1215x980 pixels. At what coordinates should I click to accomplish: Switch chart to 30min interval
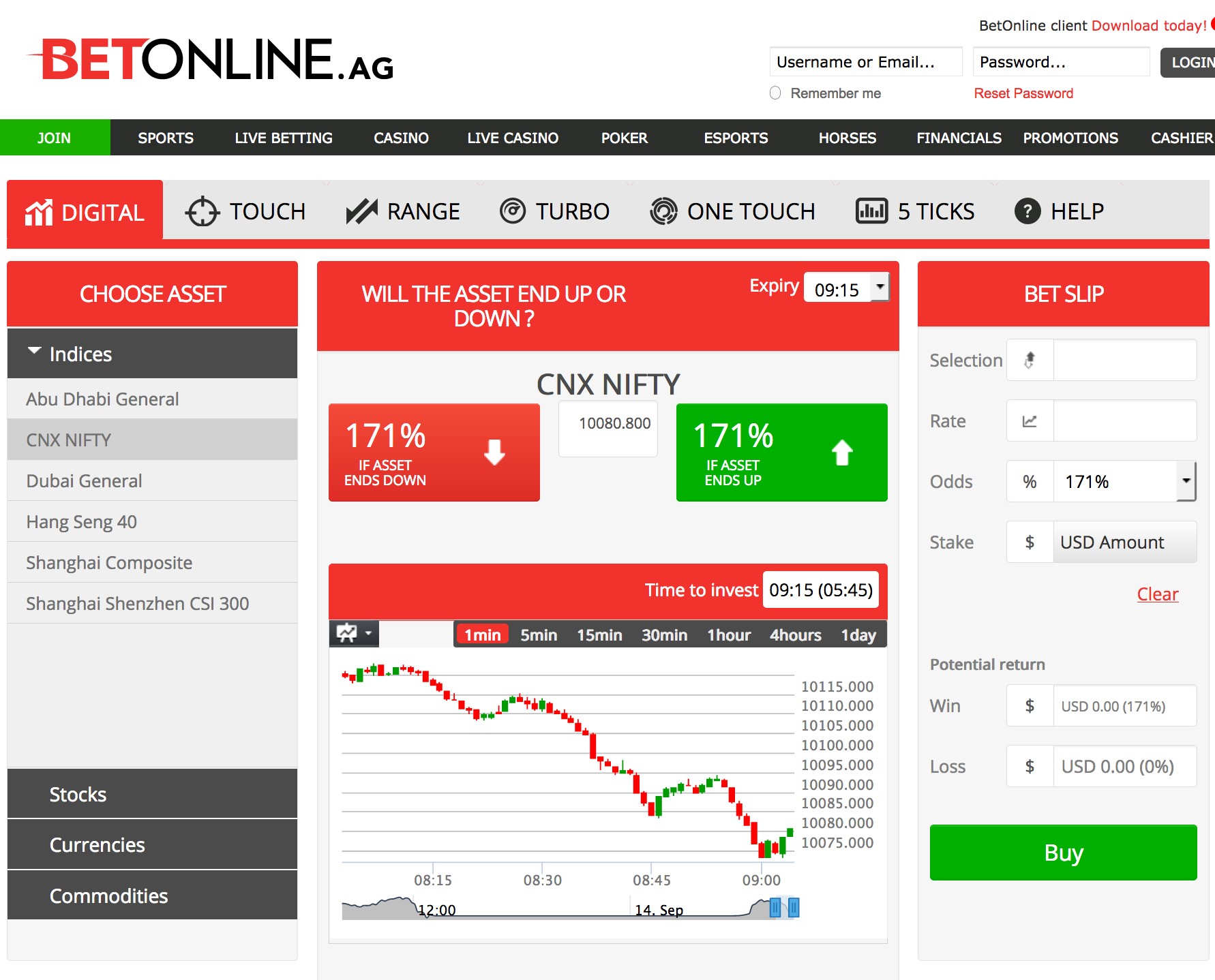(x=664, y=635)
